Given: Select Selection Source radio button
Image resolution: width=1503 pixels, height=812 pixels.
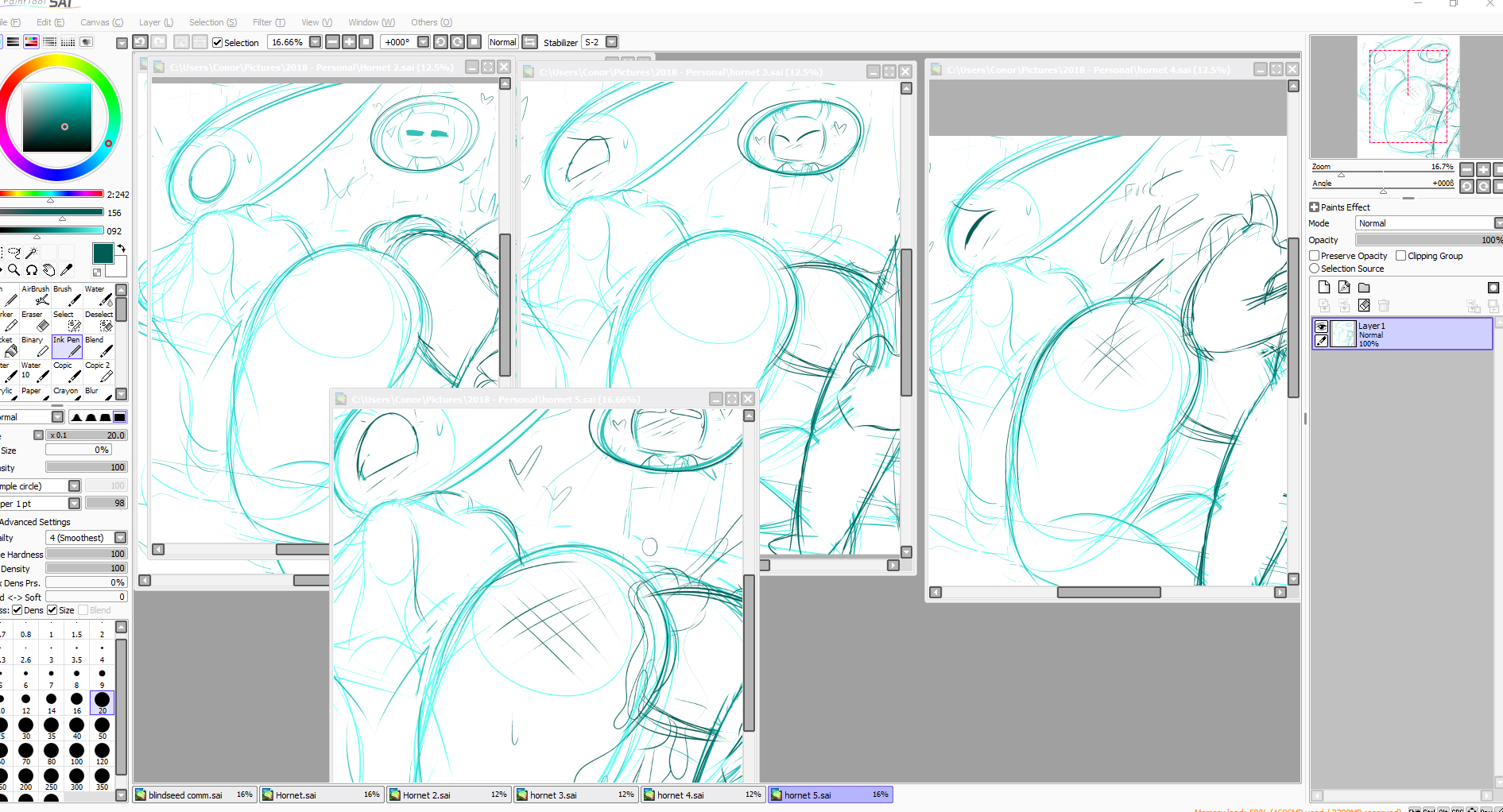Looking at the screenshot, I should click(x=1315, y=269).
